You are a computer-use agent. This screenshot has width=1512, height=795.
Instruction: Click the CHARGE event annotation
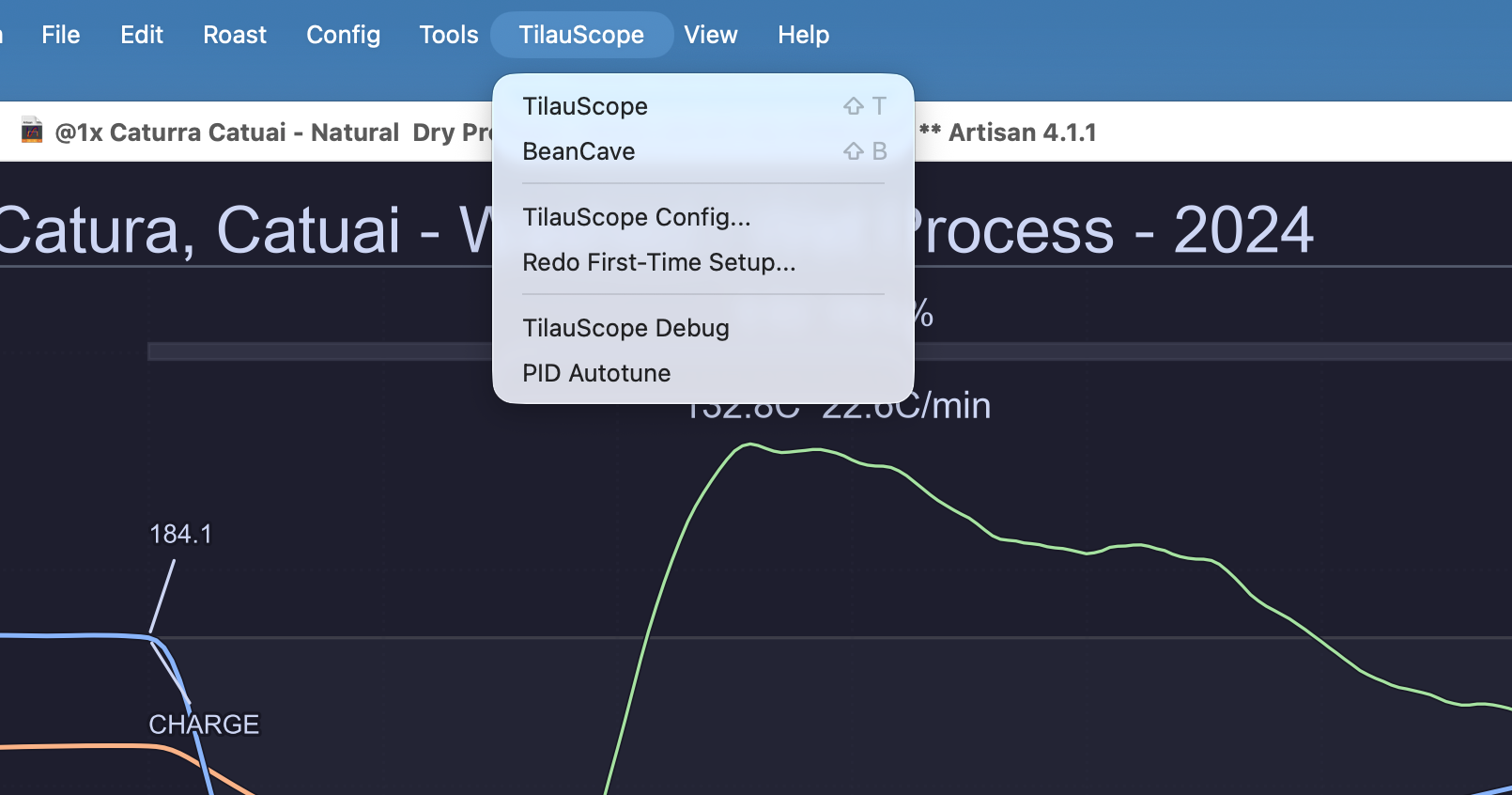pyautogui.click(x=204, y=725)
